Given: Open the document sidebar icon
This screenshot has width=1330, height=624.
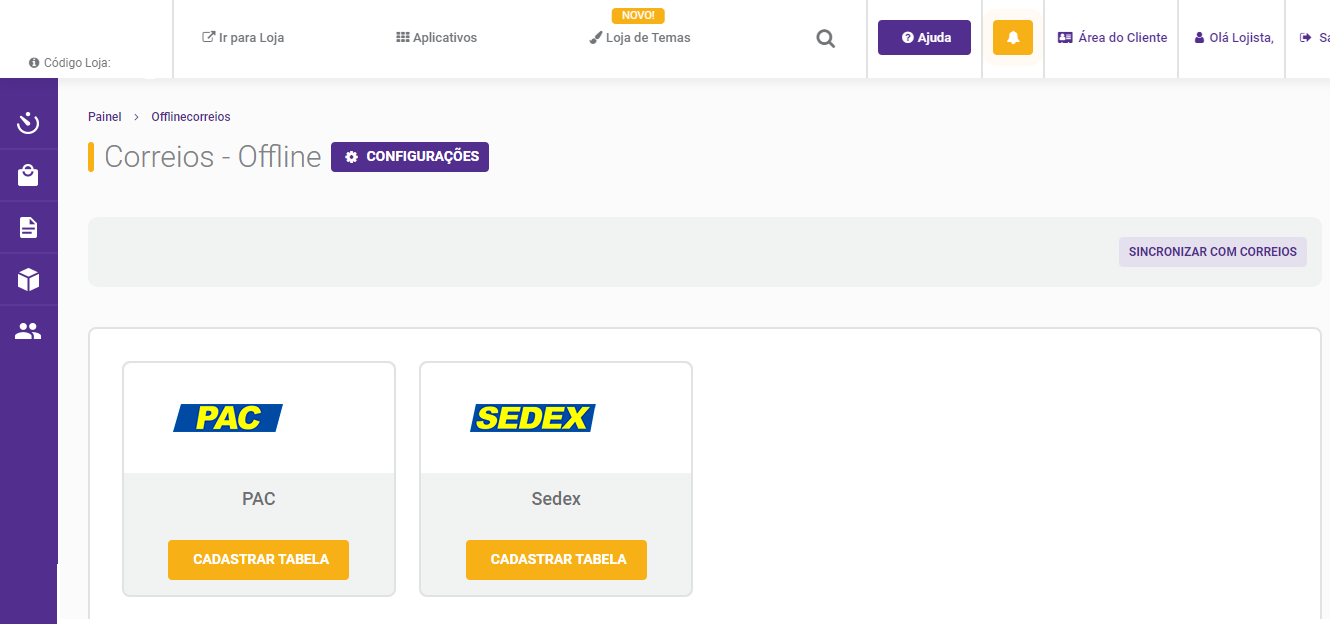Looking at the screenshot, I should pyautogui.click(x=28, y=228).
